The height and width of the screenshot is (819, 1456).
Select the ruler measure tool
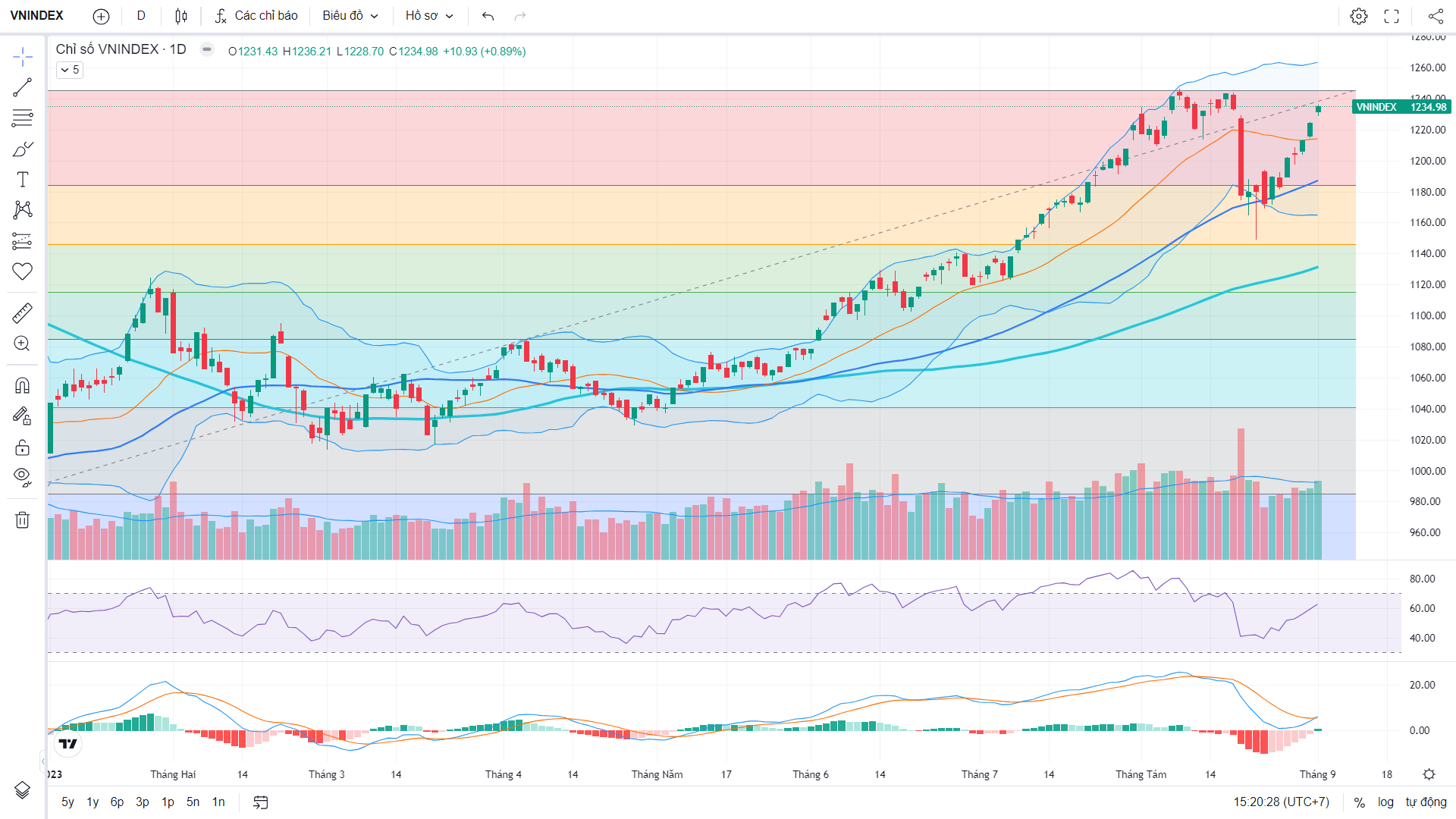(x=22, y=312)
